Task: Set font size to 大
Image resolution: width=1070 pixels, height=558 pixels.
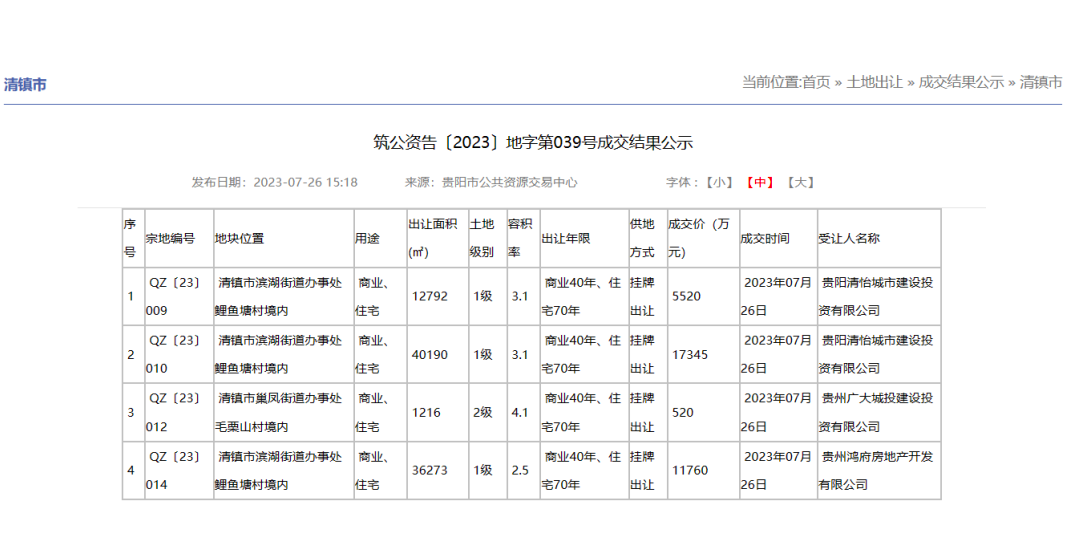Action: pos(800,182)
